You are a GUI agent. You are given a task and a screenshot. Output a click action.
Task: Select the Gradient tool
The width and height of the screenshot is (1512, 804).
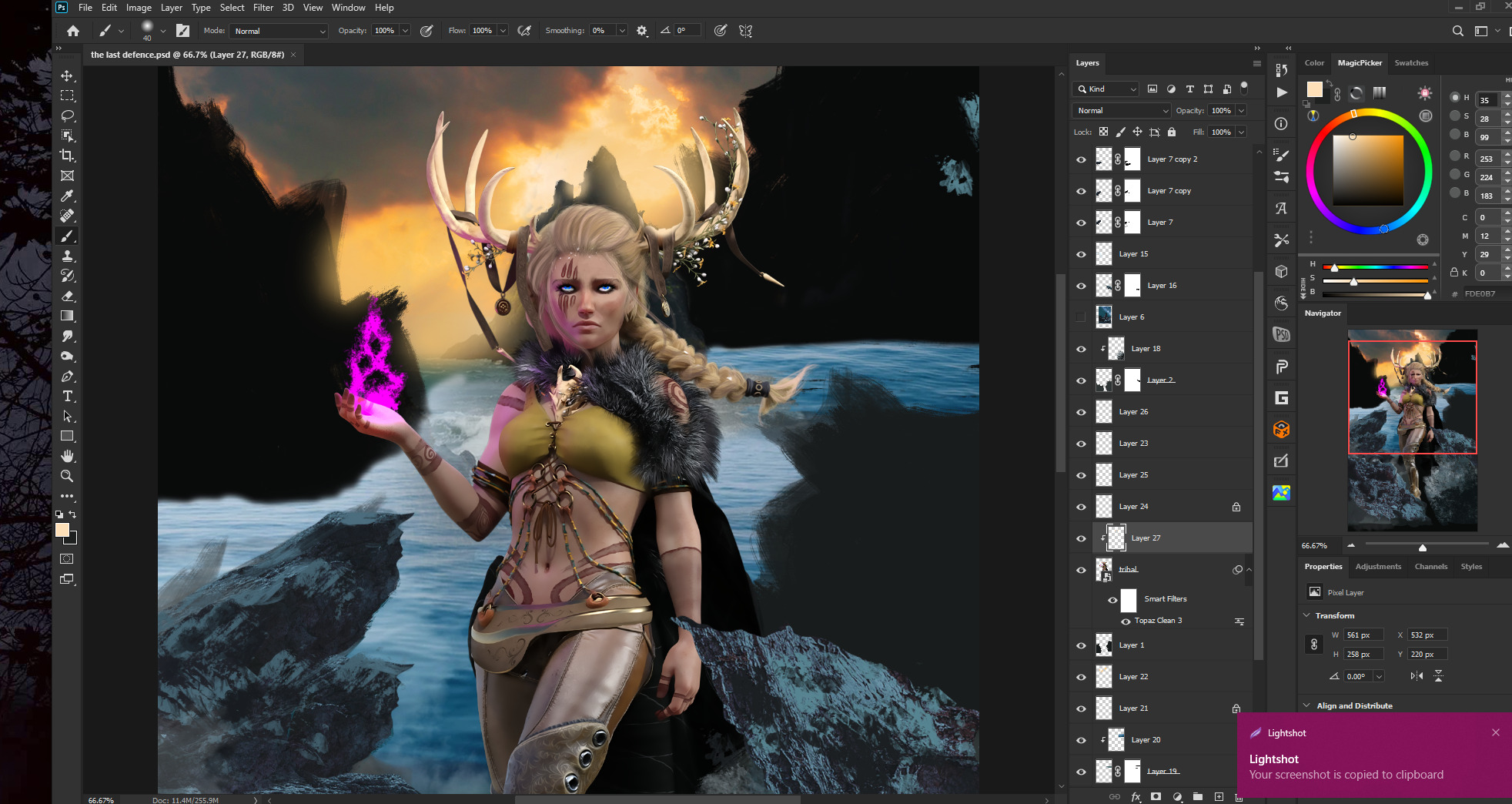coord(67,316)
